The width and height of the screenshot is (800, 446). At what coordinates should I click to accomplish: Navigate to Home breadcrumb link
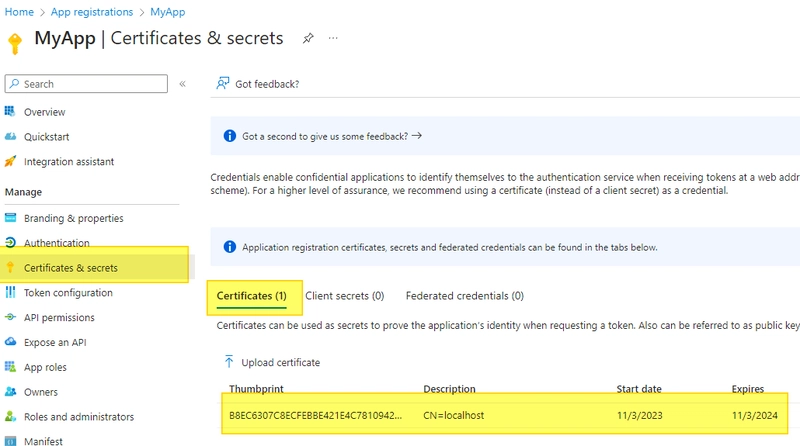tap(19, 12)
